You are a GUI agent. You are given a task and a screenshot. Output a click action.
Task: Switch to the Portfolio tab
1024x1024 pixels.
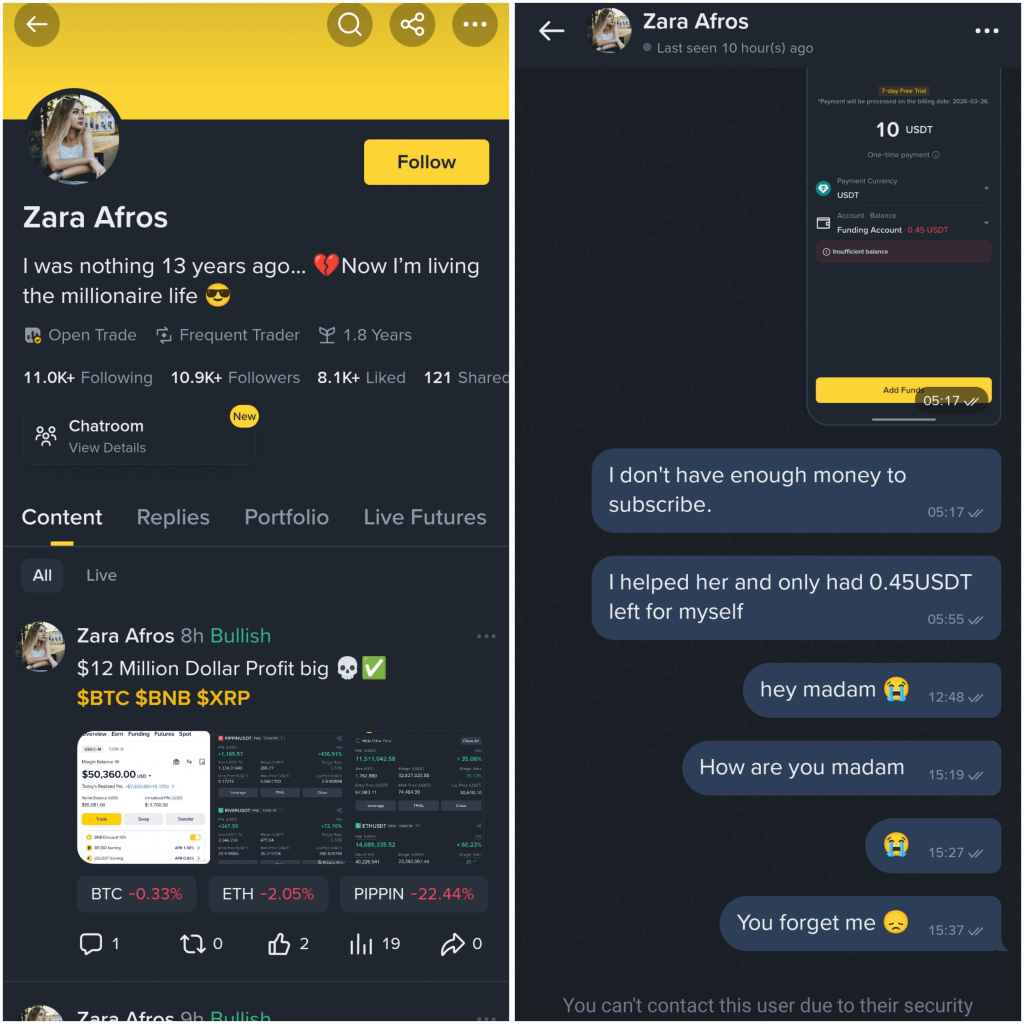pos(286,517)
